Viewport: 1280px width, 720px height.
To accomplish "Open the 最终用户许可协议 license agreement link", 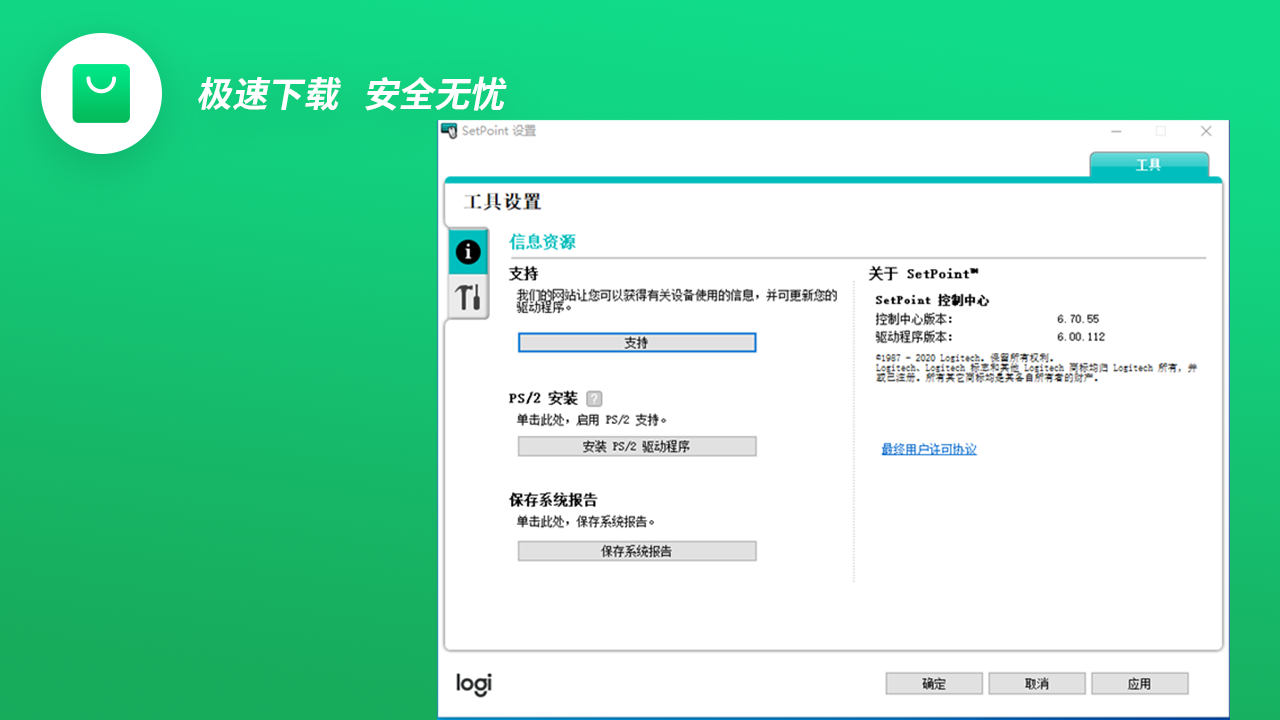I will [928, 449].
